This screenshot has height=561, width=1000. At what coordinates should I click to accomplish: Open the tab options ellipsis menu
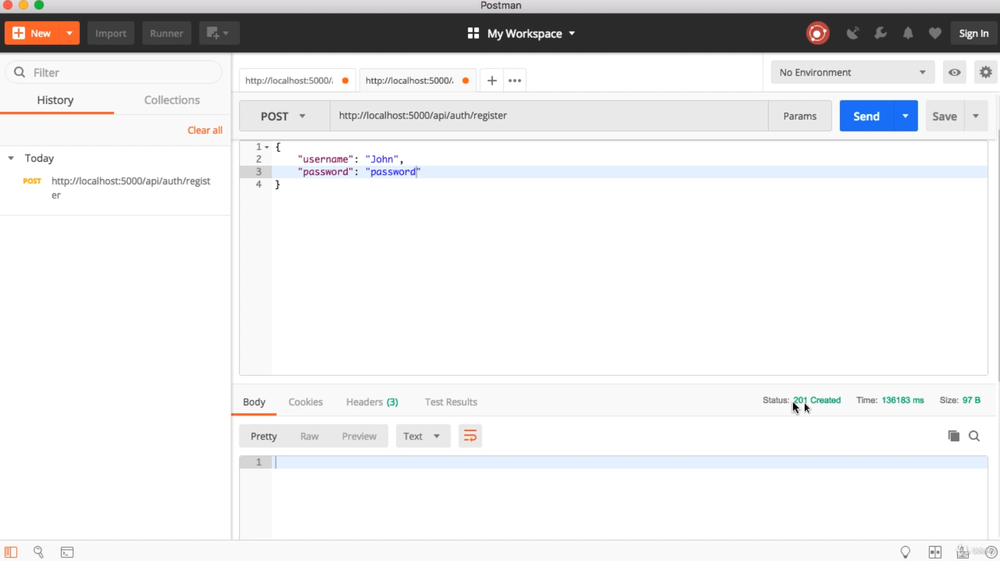(x=515, y=80)
